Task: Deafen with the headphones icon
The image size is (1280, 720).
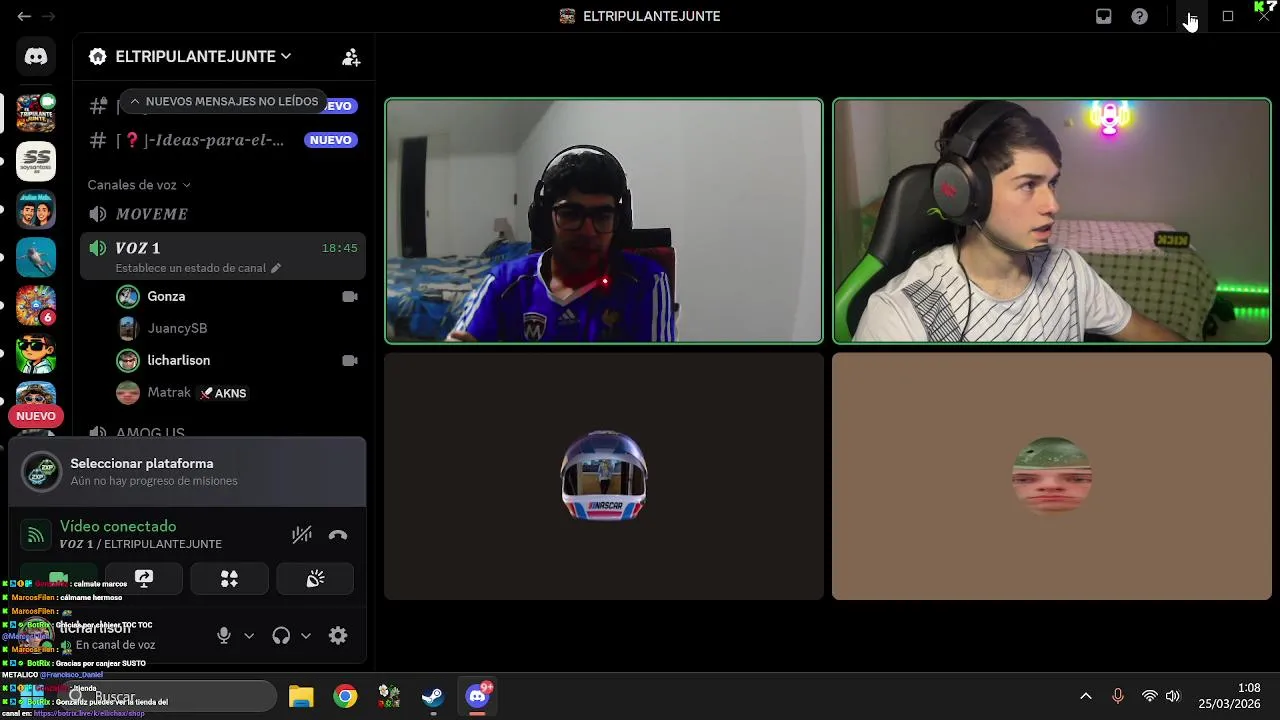Action: coord(281,636)
